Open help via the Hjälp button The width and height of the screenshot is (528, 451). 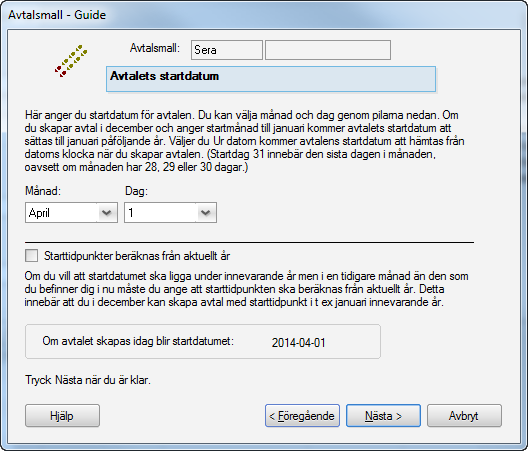(62, 416)
